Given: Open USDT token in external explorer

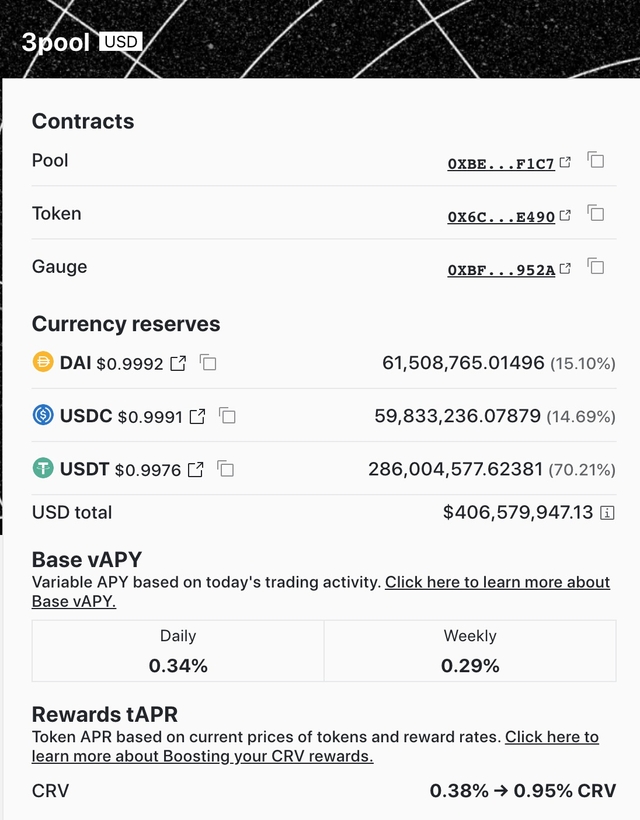Looking at the screenshot, I should click(196, 469).
